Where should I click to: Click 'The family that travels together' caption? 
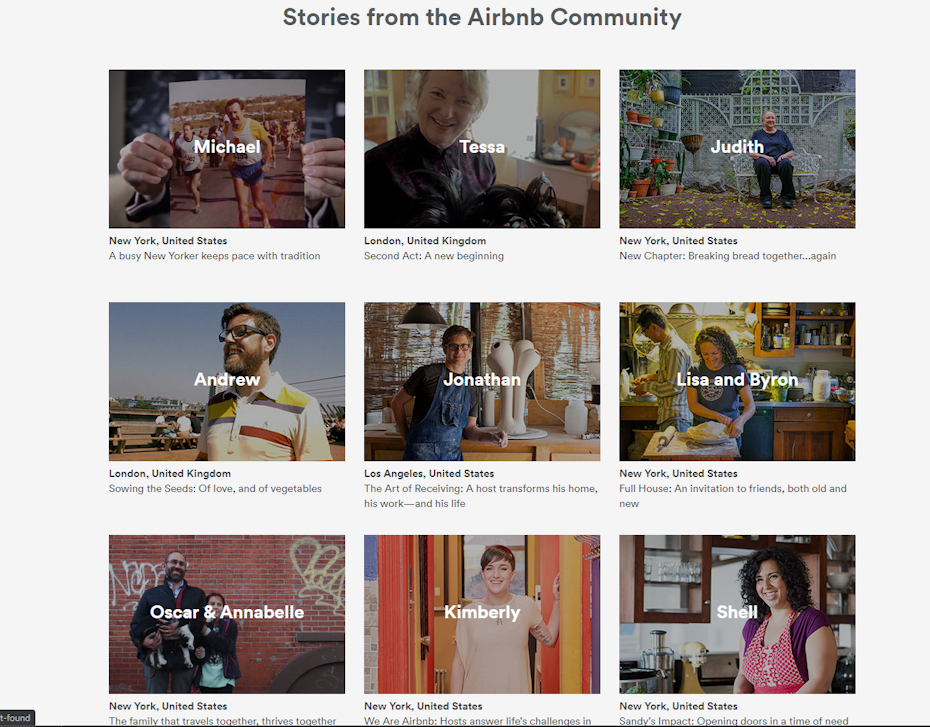coord(222,721)
